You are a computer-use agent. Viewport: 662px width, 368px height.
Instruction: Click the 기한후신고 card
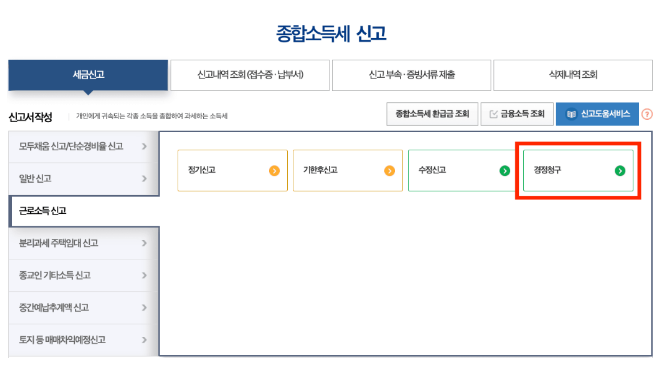click(348, 170)
